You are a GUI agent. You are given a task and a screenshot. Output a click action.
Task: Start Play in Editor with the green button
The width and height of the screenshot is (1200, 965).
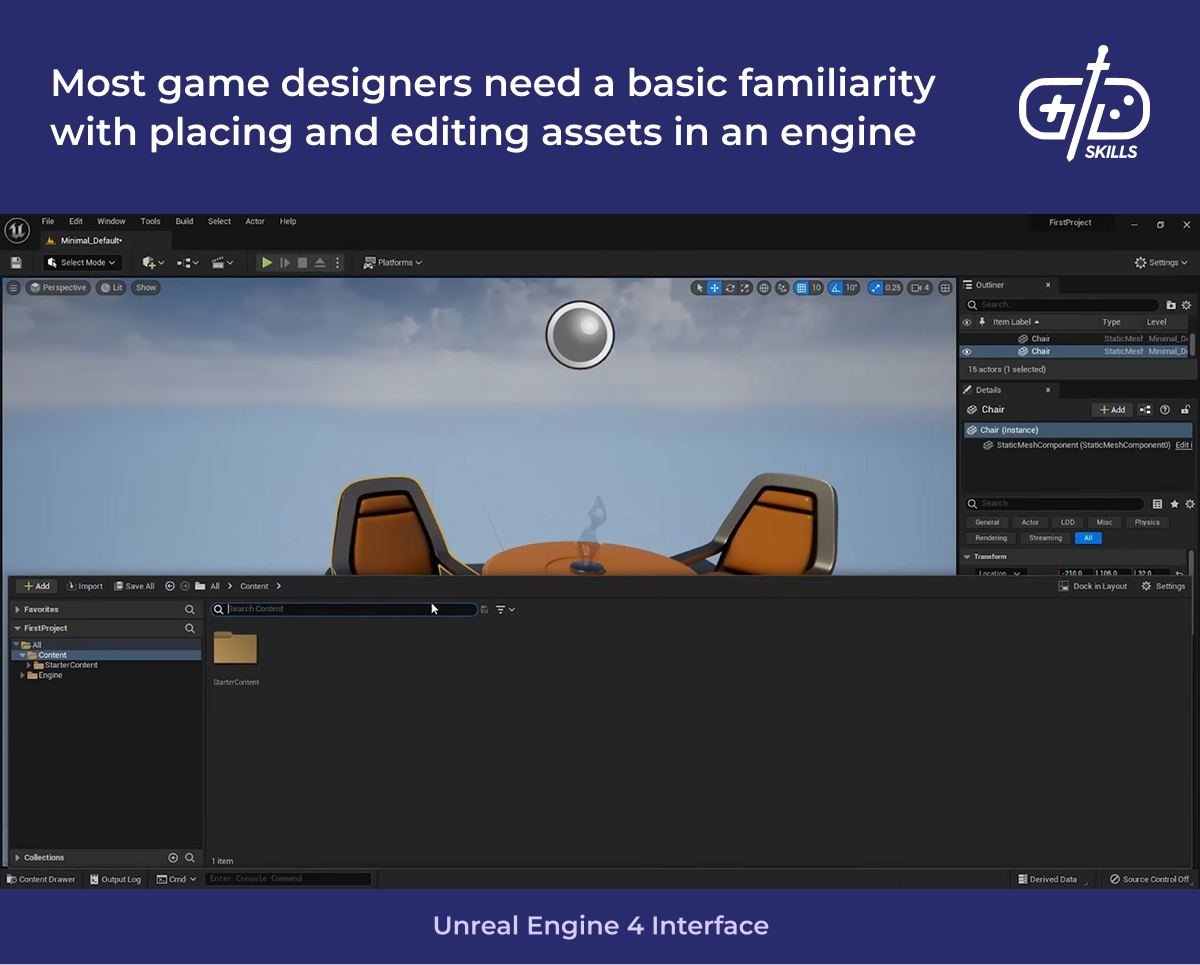point(267,263)
